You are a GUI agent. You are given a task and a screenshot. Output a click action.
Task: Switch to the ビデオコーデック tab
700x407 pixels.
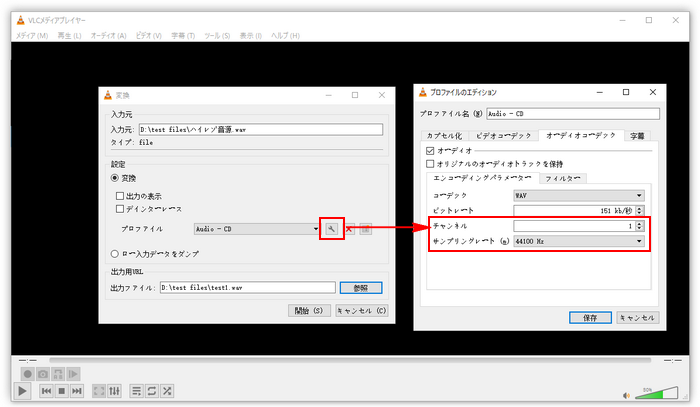coord(503,134)
